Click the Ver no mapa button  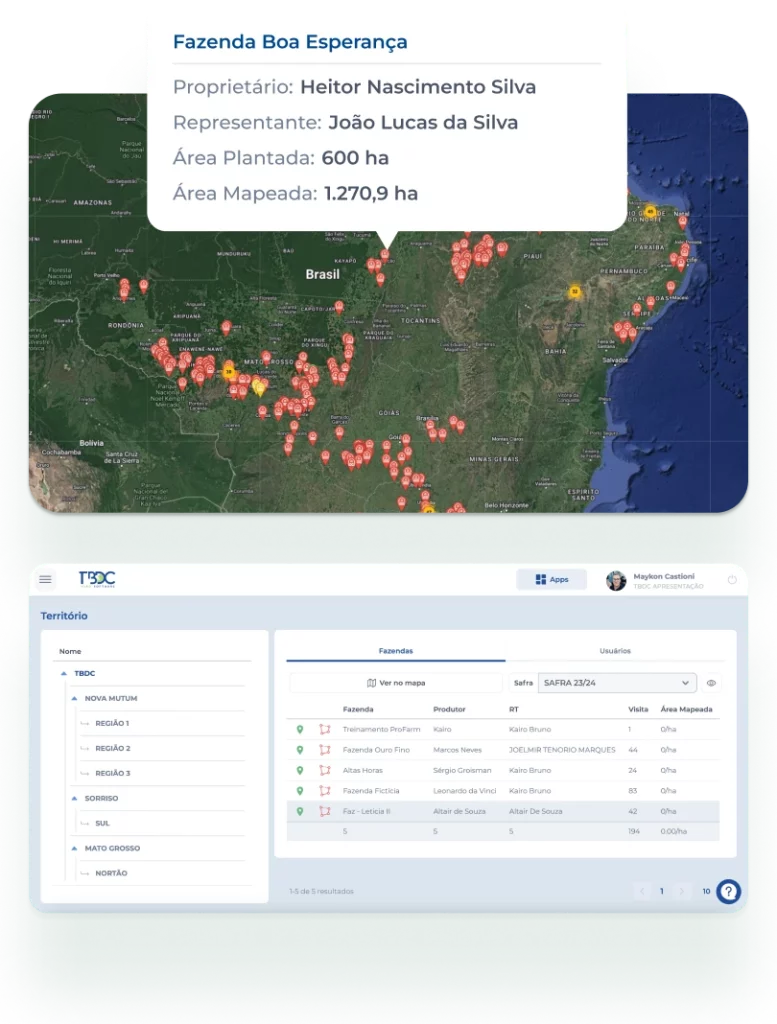pos(396,683)
